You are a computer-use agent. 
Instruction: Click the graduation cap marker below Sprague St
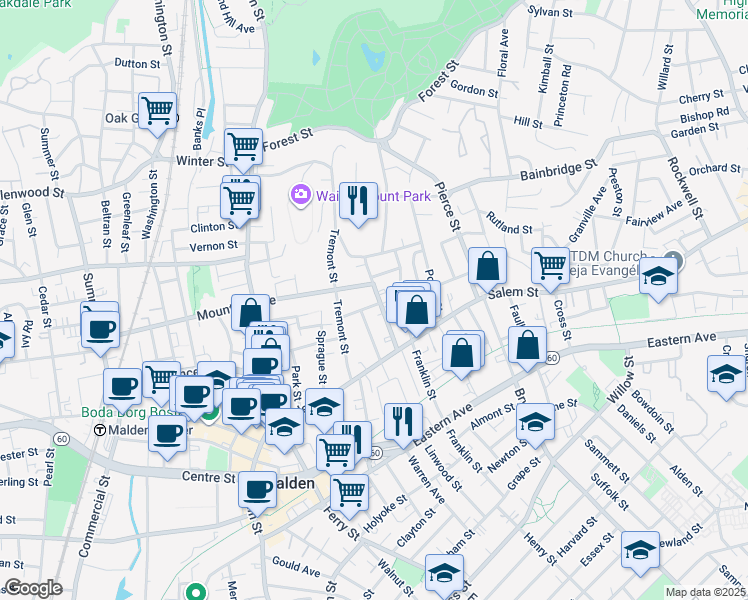[x=324, y=410]
